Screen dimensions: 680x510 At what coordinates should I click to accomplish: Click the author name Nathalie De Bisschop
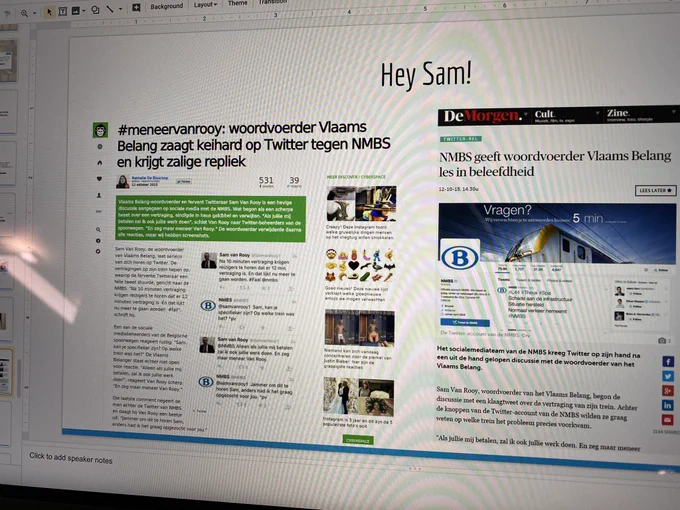pyautogui.click(x=150, y=178)
